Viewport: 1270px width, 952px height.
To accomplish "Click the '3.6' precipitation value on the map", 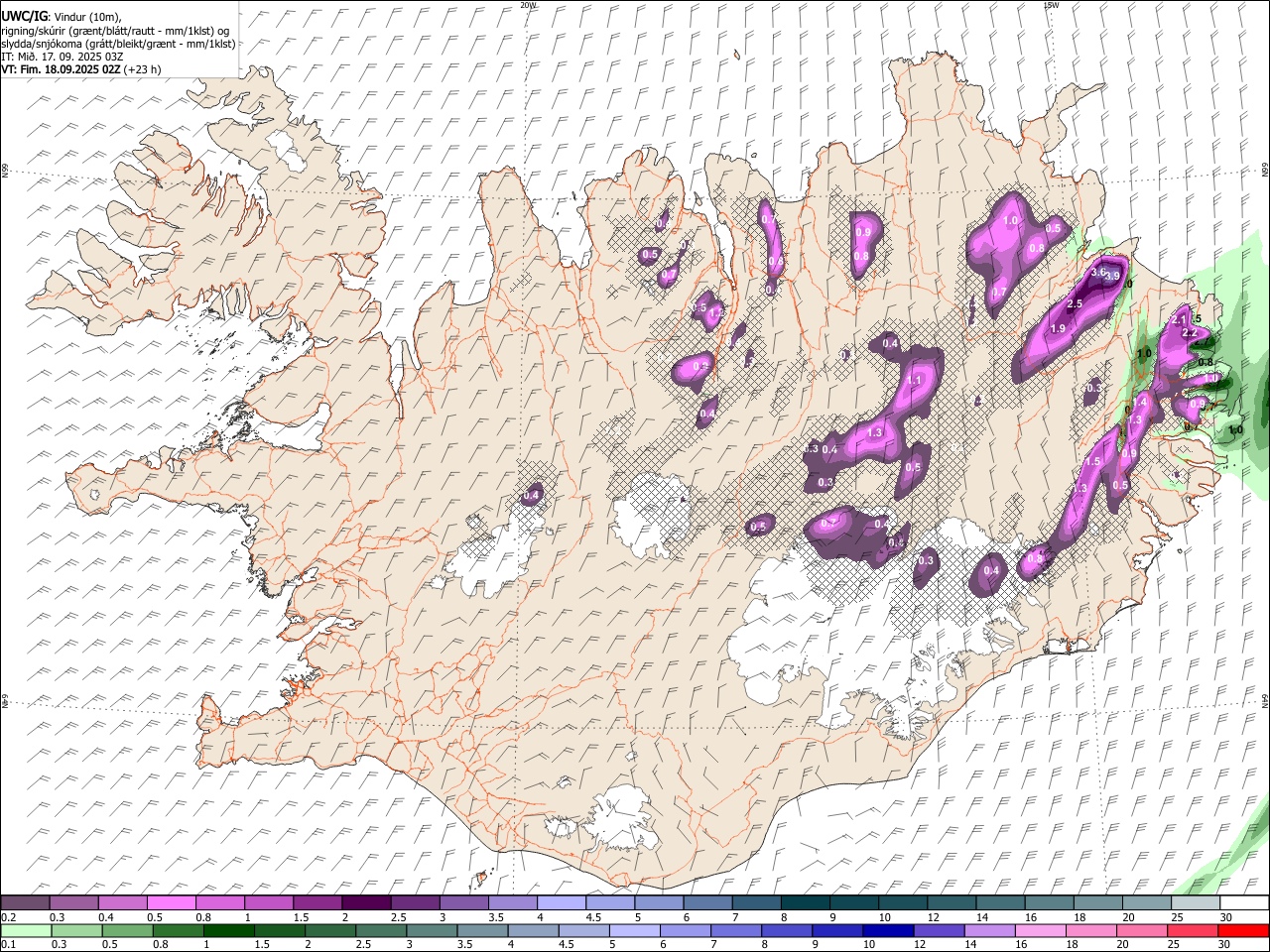I will coord(1098,271).
